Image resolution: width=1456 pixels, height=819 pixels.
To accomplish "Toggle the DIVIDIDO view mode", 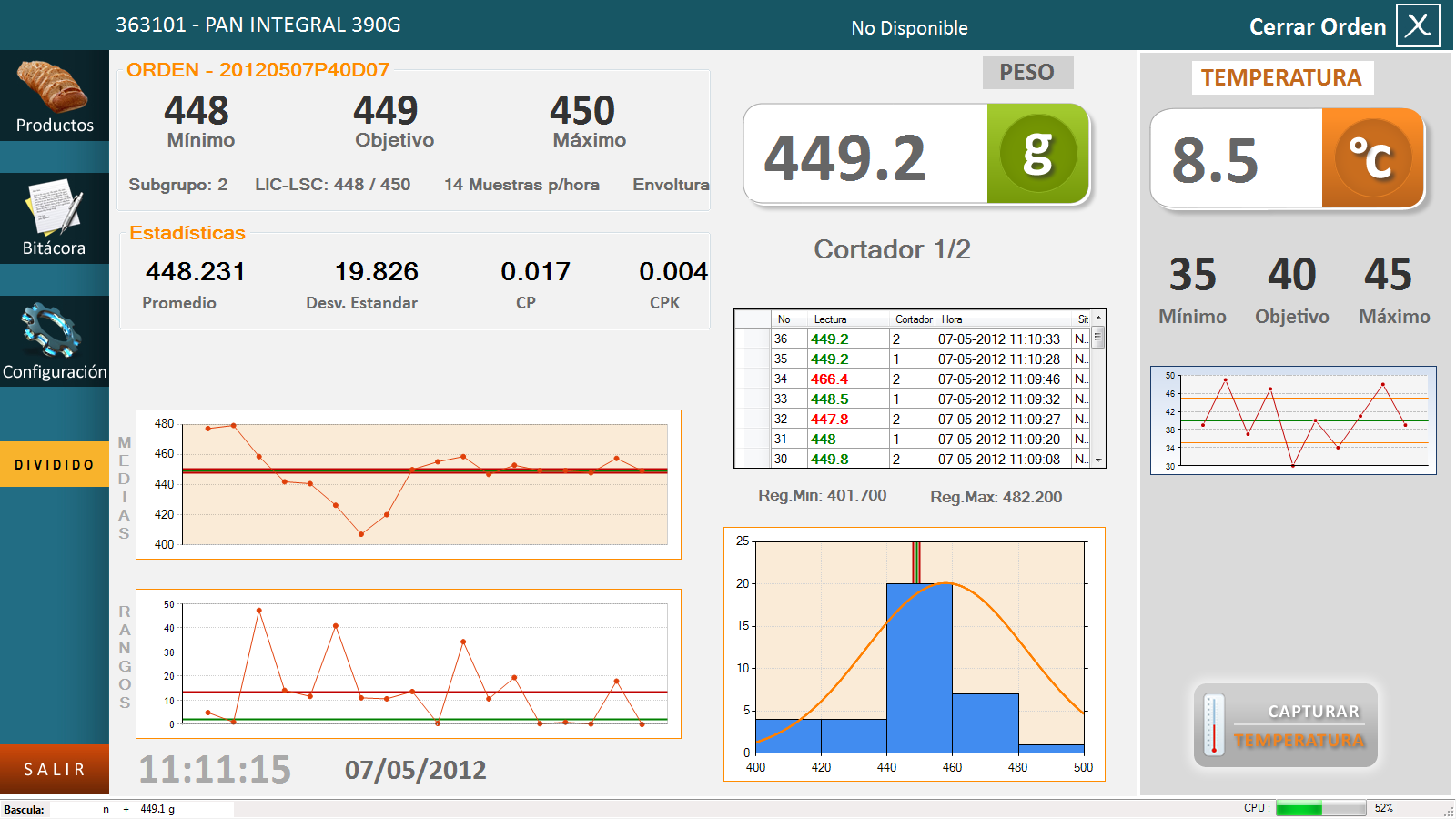I will pos(55,464).
